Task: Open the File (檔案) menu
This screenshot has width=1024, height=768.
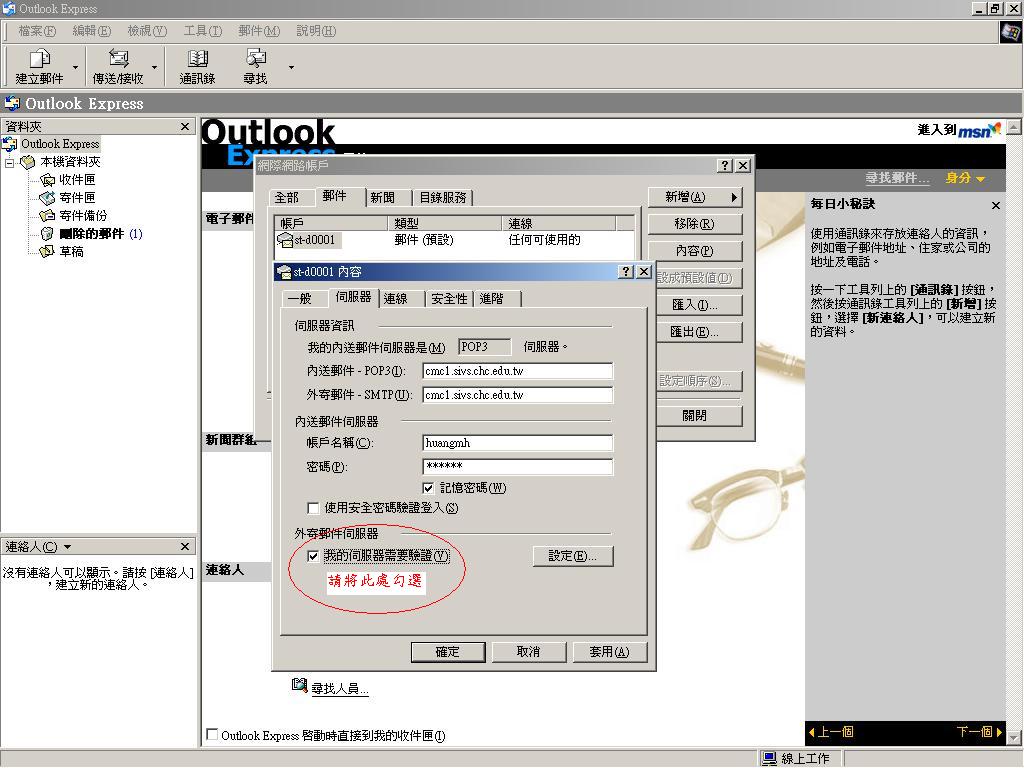Action: 37,31
